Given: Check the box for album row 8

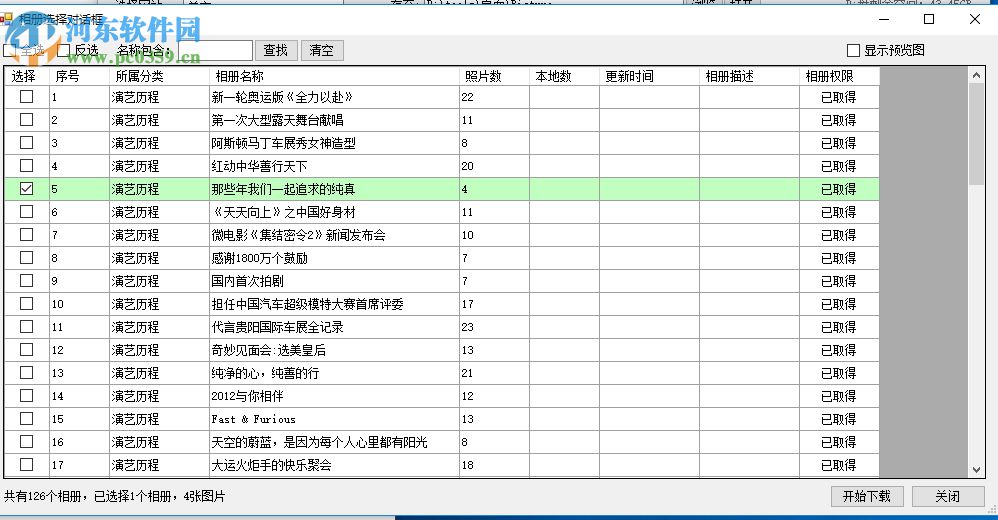Looking at the screenshot, I should pyautogui.click(x=26, y=257).
